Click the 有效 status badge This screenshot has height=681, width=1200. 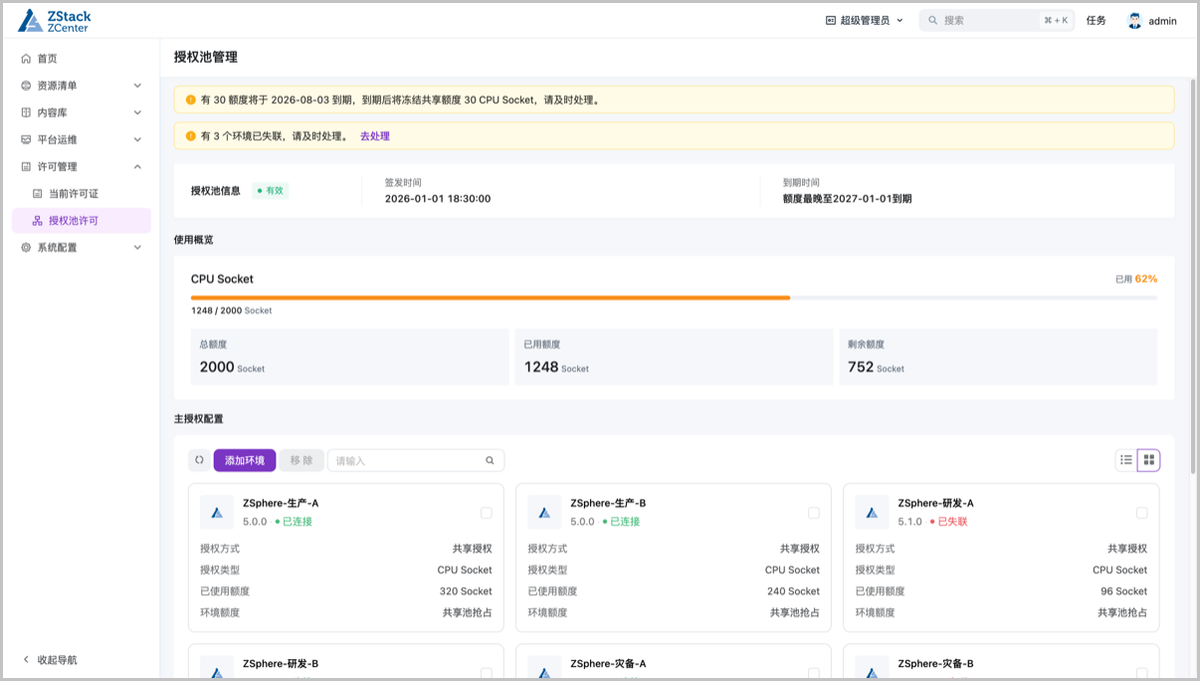click(x=270, y=190)
